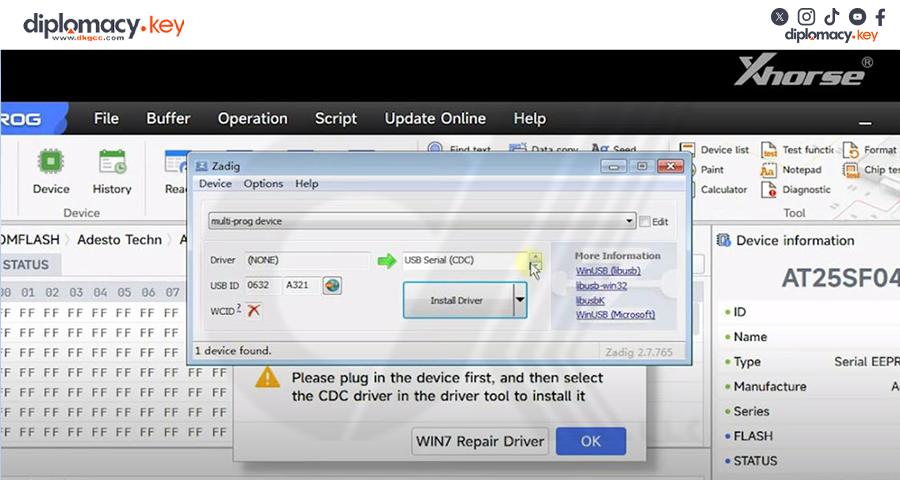Open the TikTok social icon
This screenshot has width=900, height=480.
(x=832, y=17)
